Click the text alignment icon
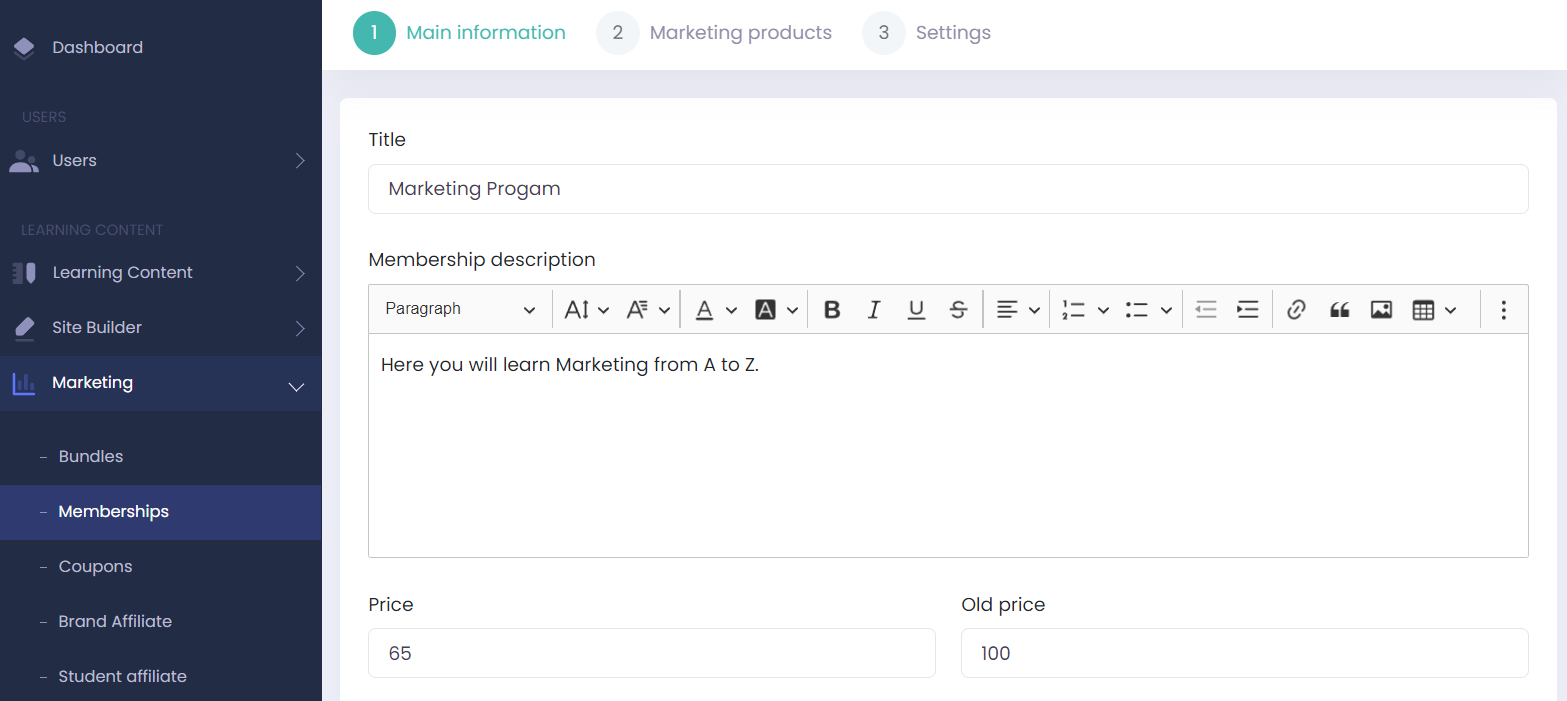The image size is (1567, 701). pyautogui.click(x=1007, y=310)
